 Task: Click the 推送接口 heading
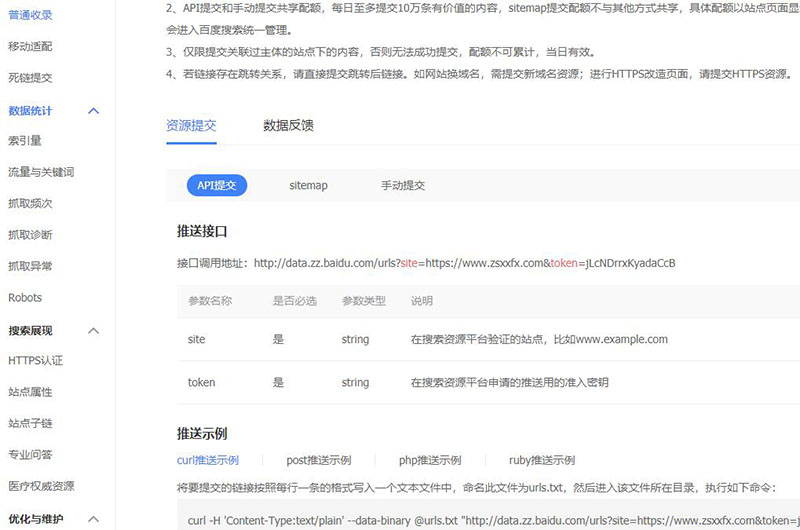coord(202,232)
